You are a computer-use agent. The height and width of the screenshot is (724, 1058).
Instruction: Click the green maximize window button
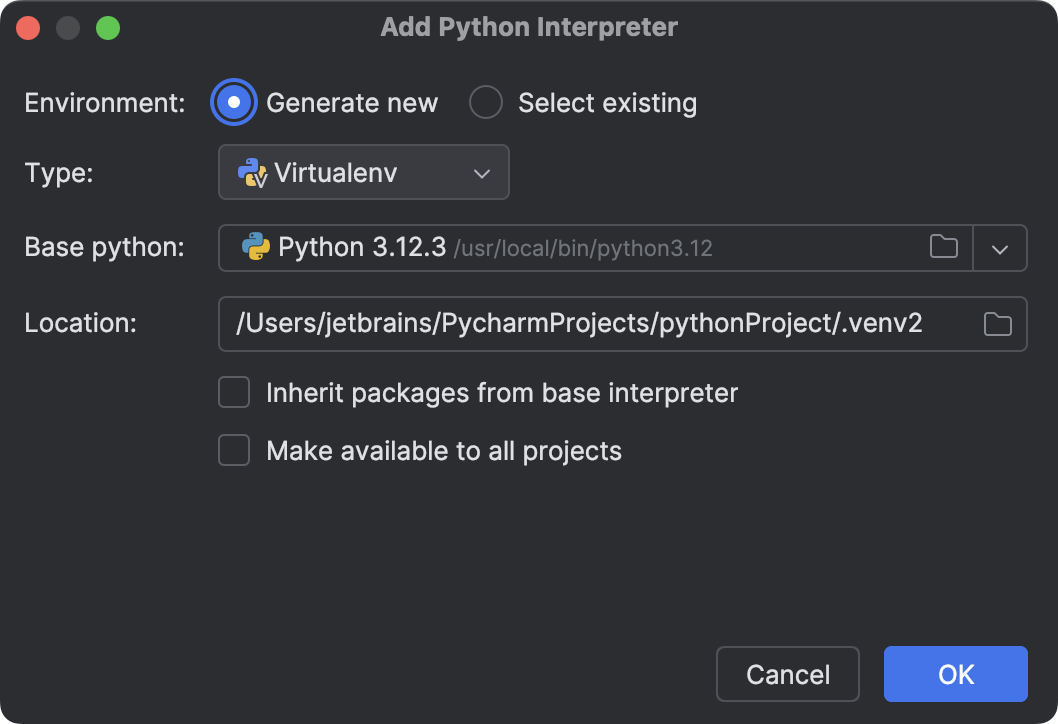tap(107, 27)
